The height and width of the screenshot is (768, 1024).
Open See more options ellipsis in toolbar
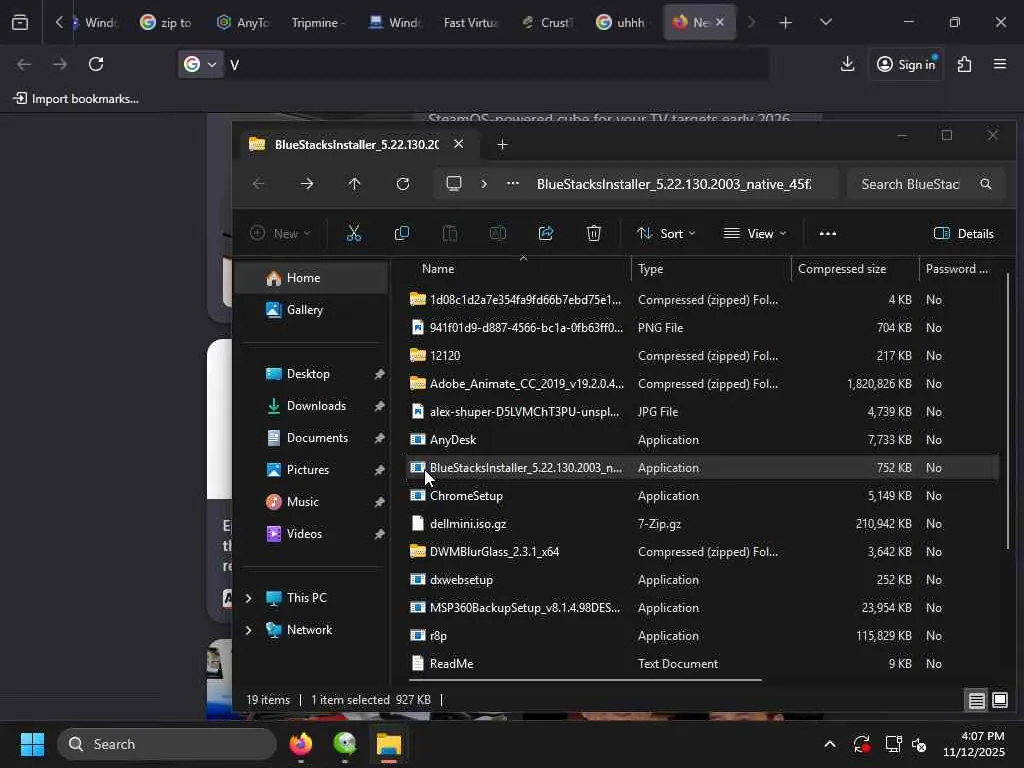click(827, 233)
